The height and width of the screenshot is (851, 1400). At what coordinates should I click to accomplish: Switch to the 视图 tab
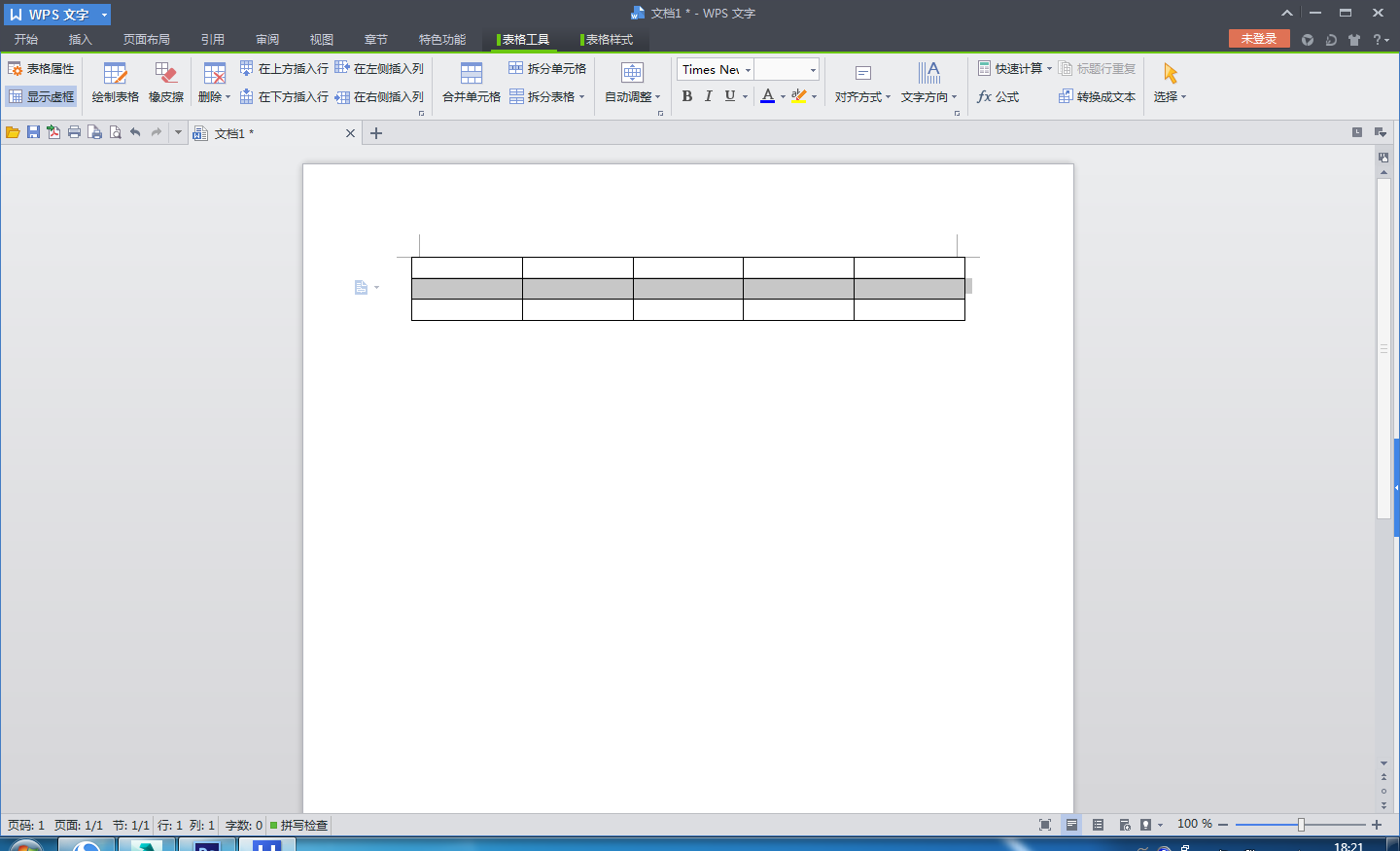322,40
